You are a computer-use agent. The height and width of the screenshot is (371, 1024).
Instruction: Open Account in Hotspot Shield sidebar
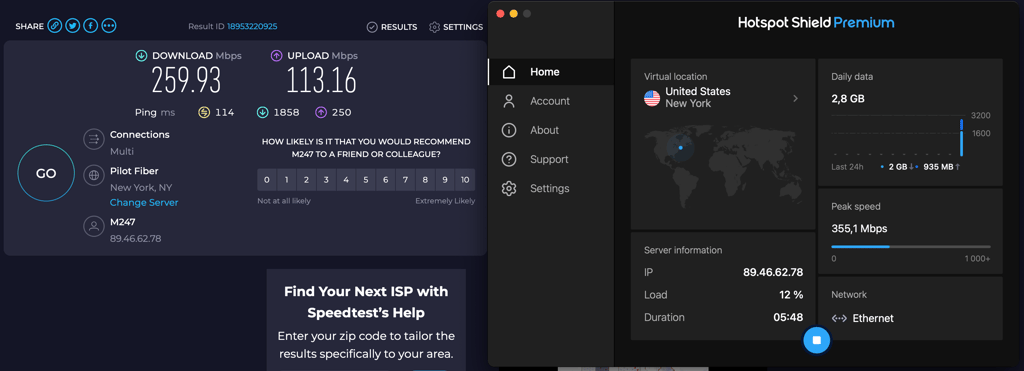click(x=551, y=101)
